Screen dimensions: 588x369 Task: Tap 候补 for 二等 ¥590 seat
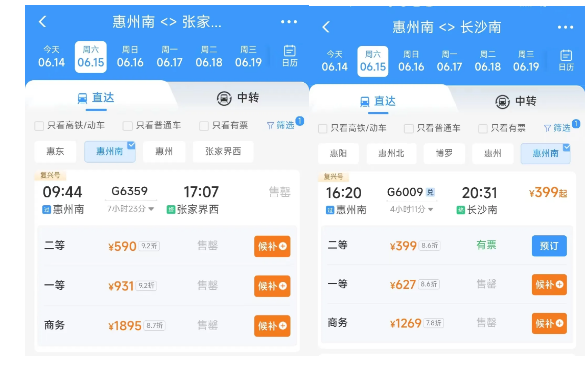coord(272,246)
